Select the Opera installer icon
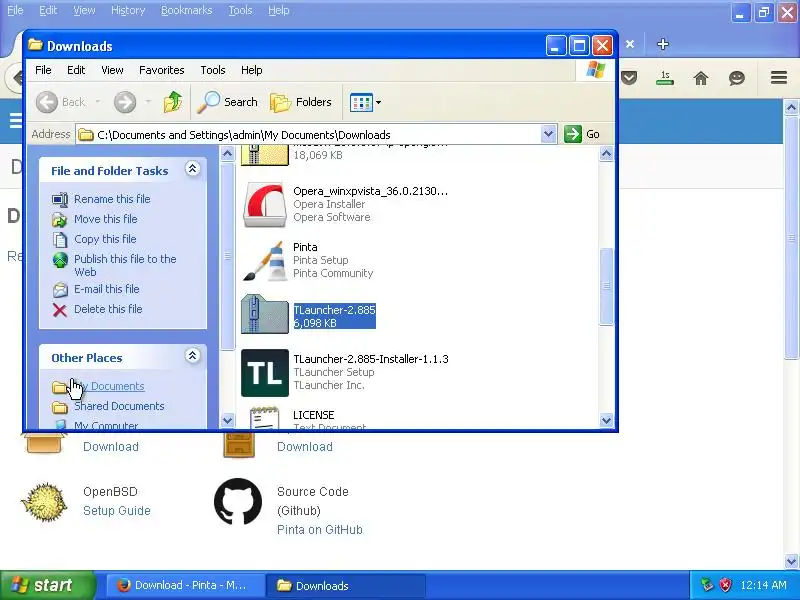The height and width of the screenshot is (600, 800). coord(265,204)
